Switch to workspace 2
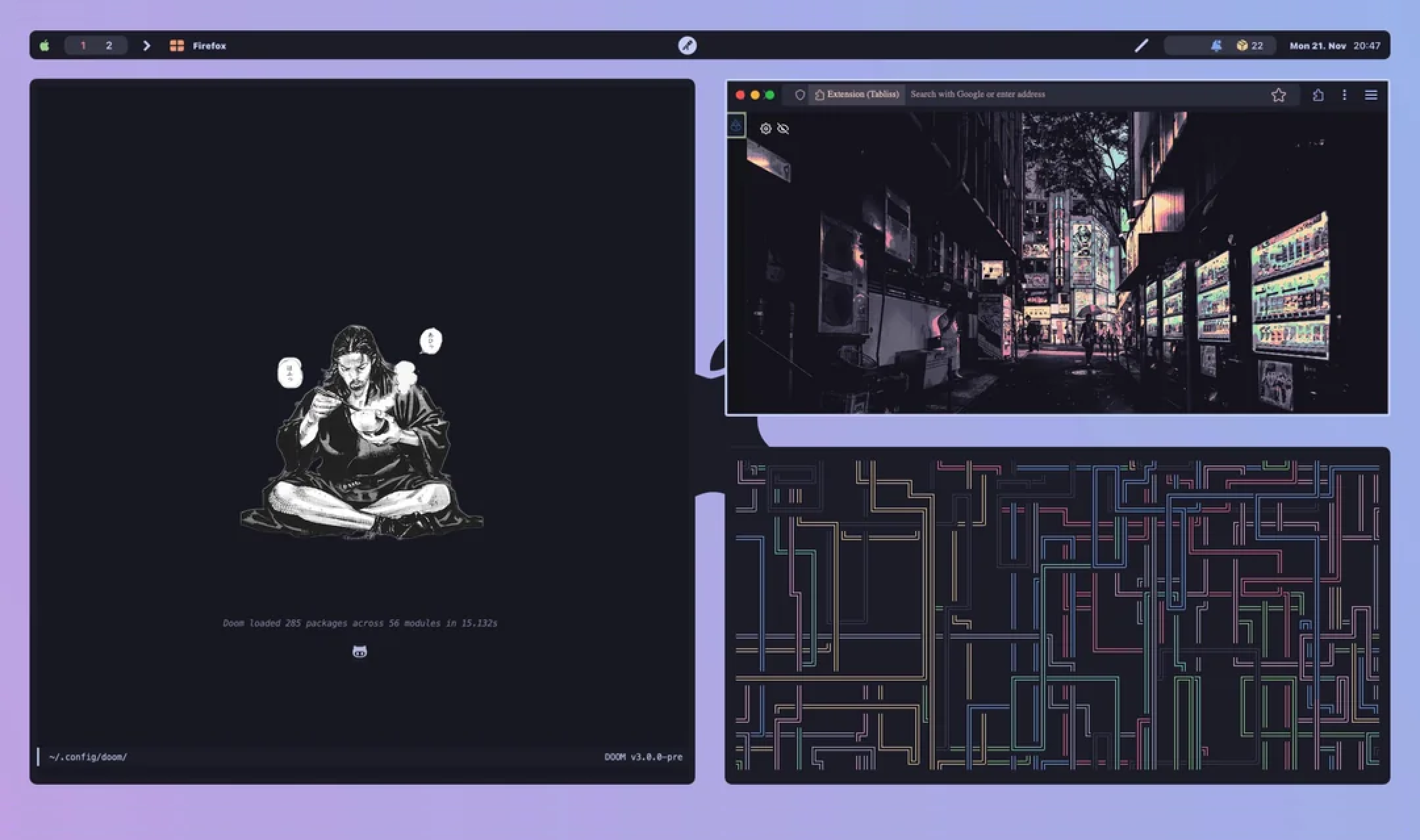This screenshot has width=1420, height=840. (x=109, y=45)
